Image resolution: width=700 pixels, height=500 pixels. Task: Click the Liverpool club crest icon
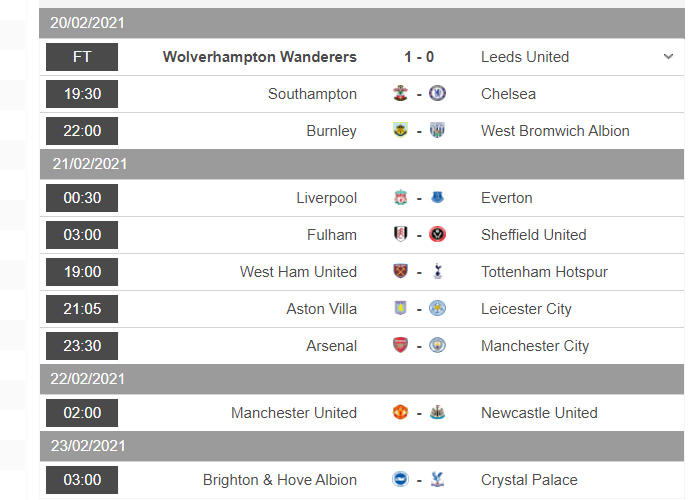point(401,198)
